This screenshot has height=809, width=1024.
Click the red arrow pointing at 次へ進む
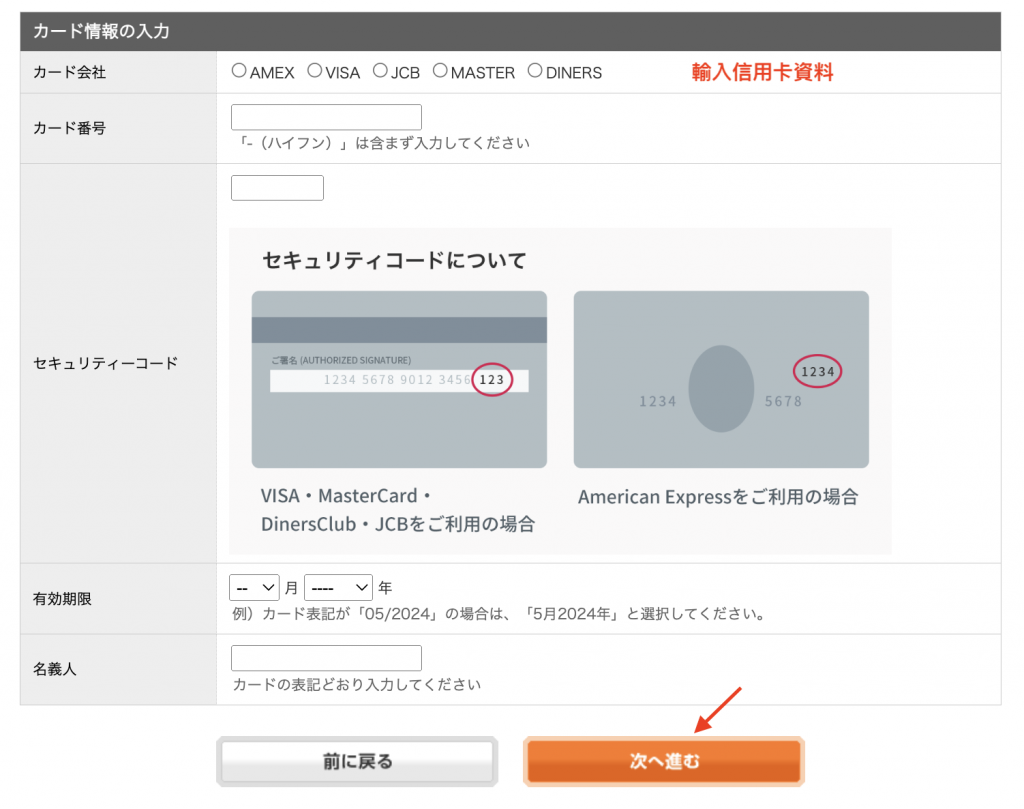(x=718, y=710)
